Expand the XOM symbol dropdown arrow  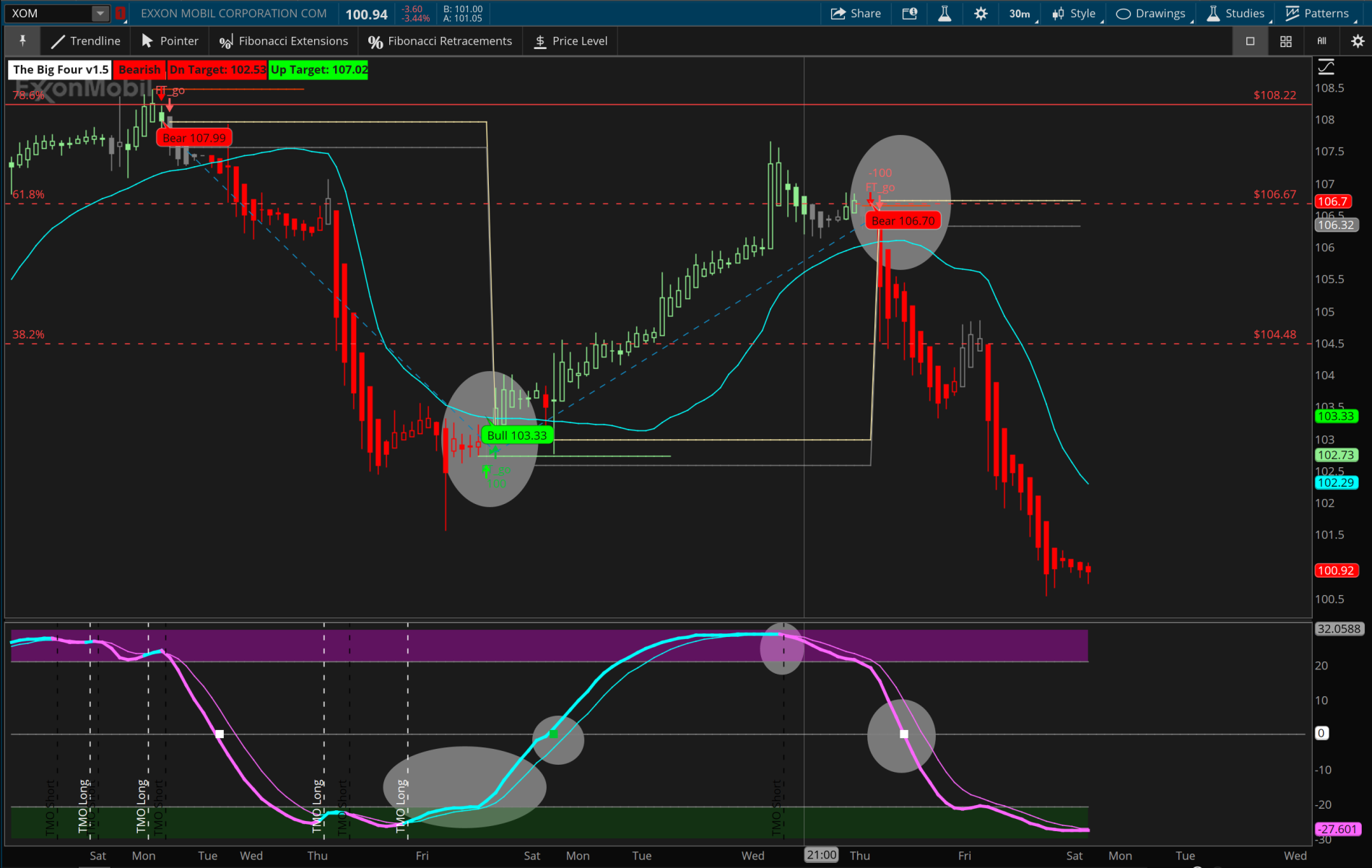click(100, 14)
